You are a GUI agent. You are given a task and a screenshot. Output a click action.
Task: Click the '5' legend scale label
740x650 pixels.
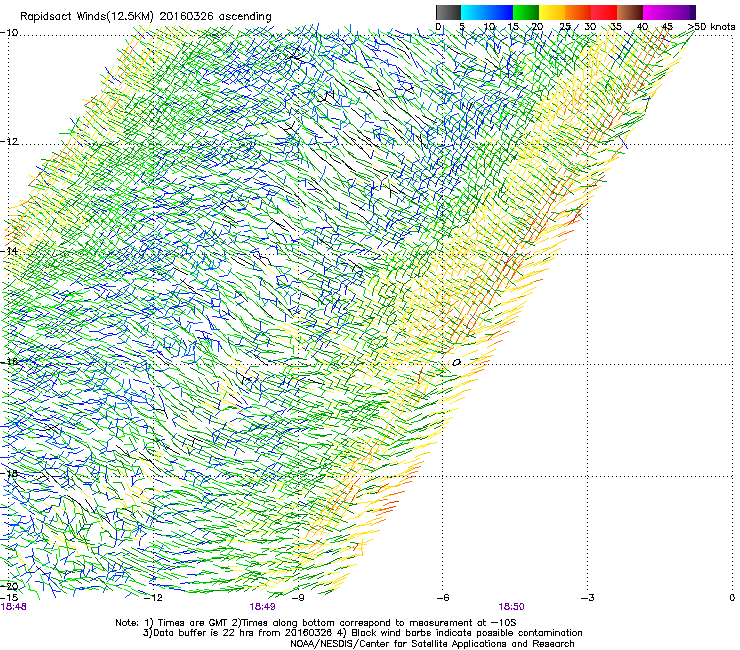[462, 27]
